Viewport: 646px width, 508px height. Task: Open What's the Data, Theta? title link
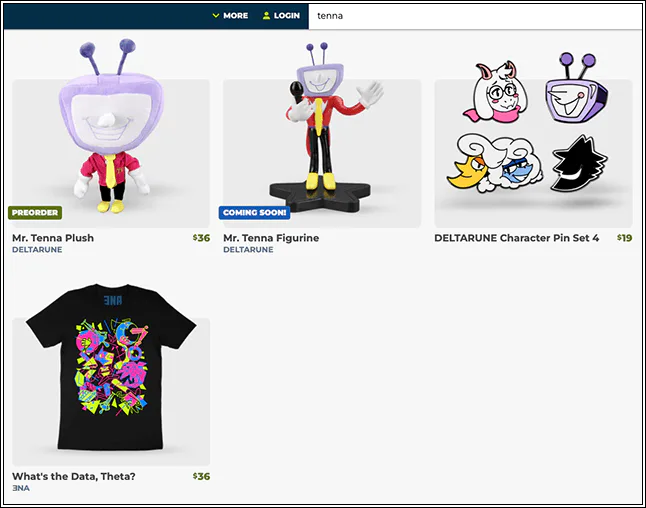pos(74,476)
